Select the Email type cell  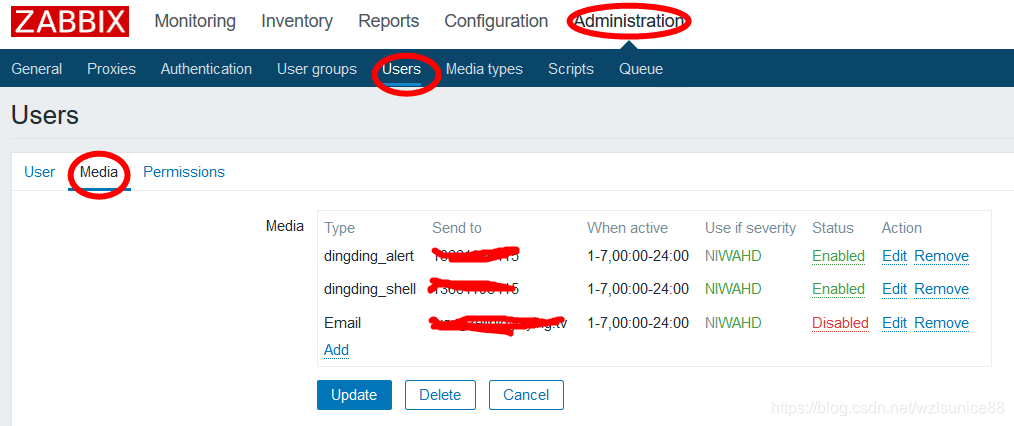(343, 323)
